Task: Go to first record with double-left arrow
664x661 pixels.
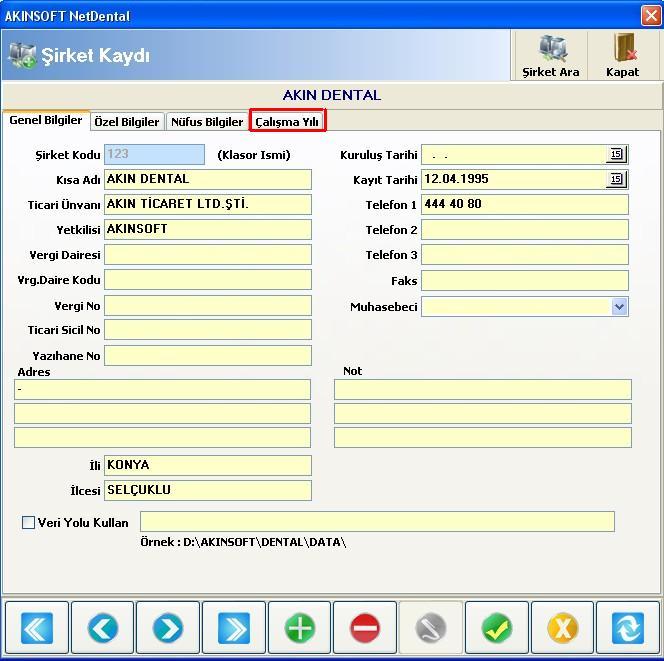Action: [37, 628]
